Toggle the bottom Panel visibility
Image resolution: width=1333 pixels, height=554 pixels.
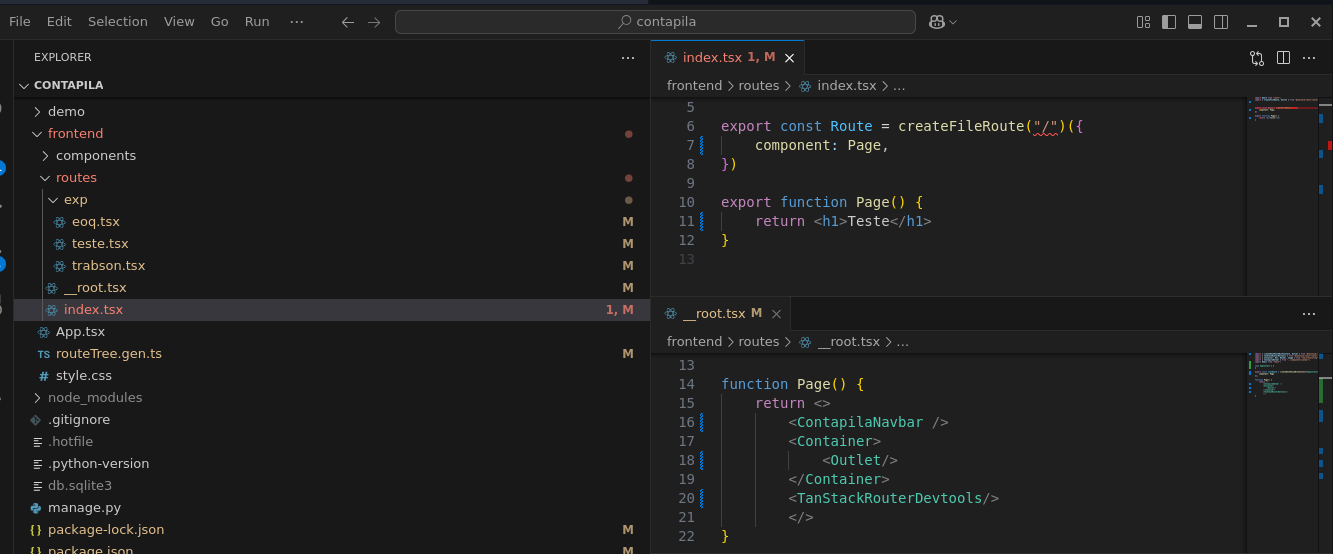(1195, 22)
